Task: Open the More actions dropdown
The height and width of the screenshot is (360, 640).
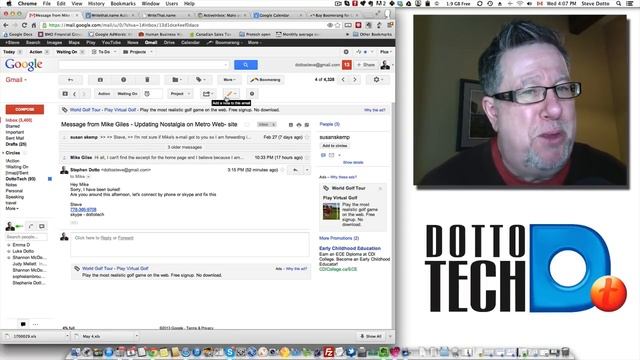Action: pyautogui.click(x=229, y=80)
